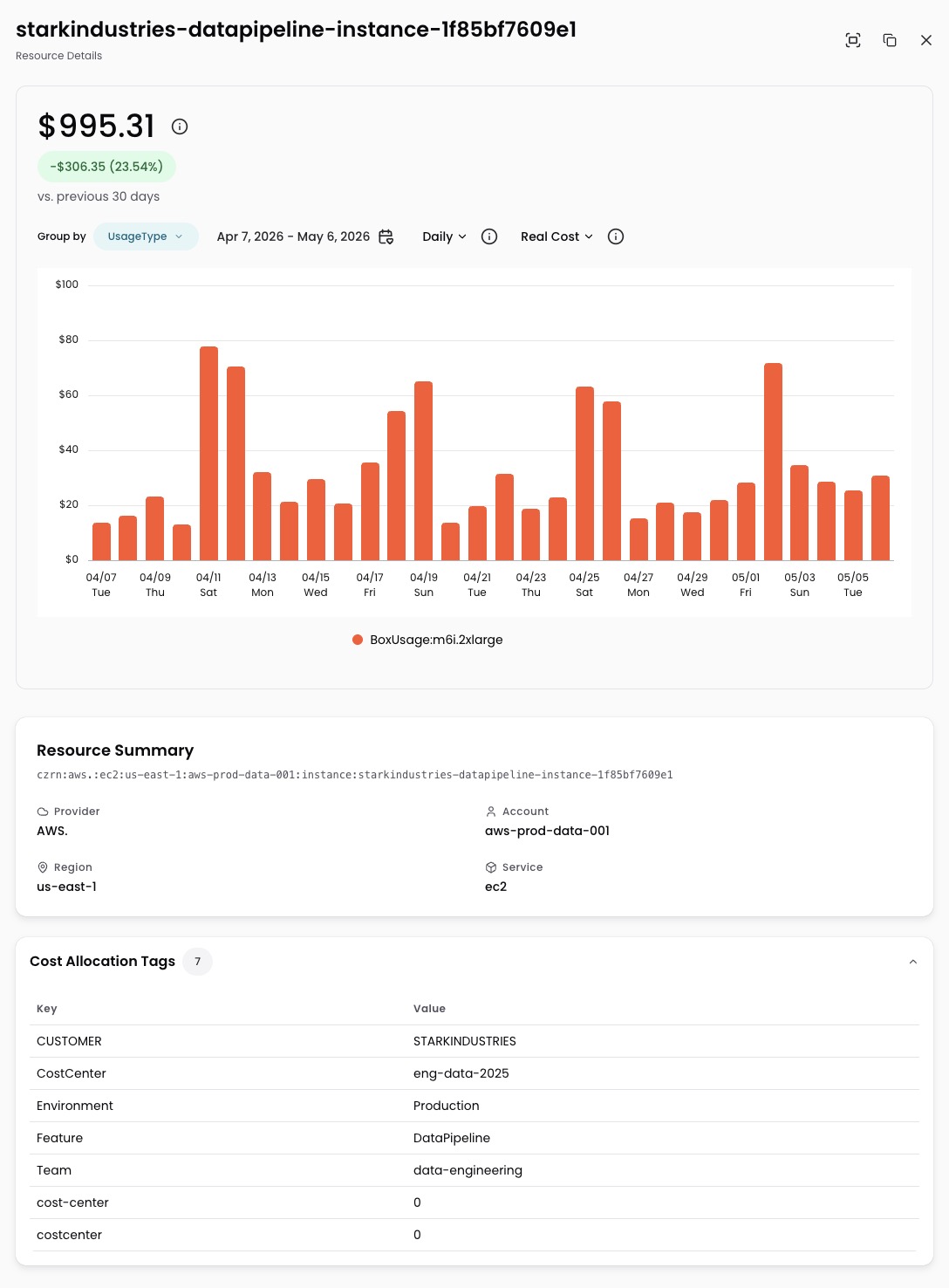Screen dimensions: 949x1288
Task: Click the DataPipeline tag value
Action: [452, 1138]
